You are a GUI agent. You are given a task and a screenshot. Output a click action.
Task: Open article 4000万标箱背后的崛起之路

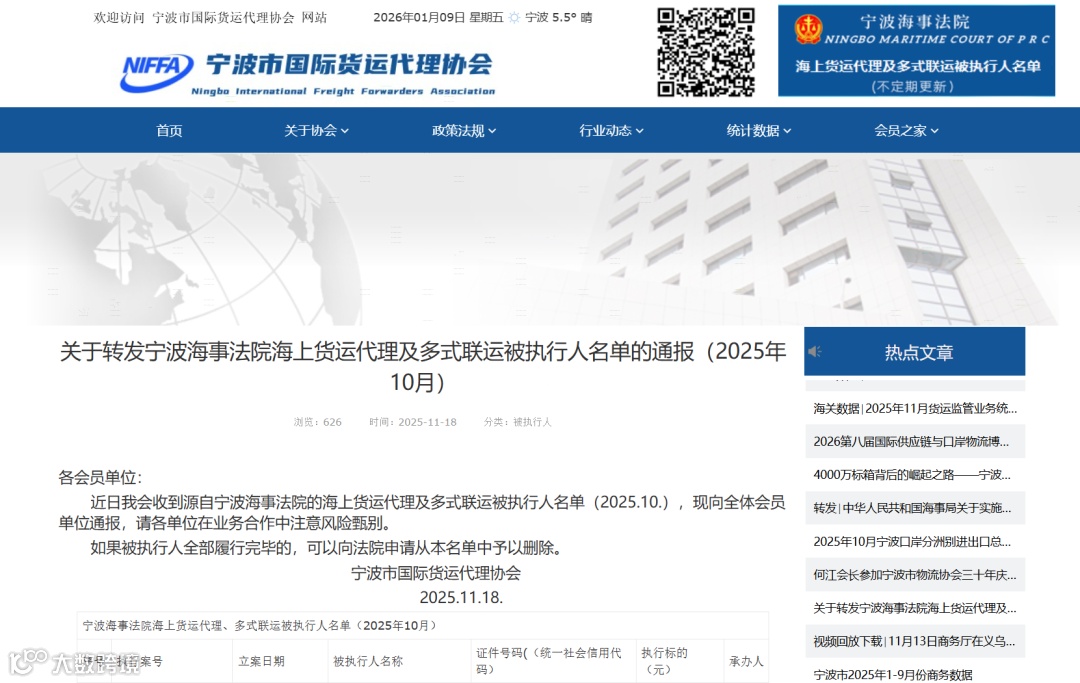[x=915, y=474]
